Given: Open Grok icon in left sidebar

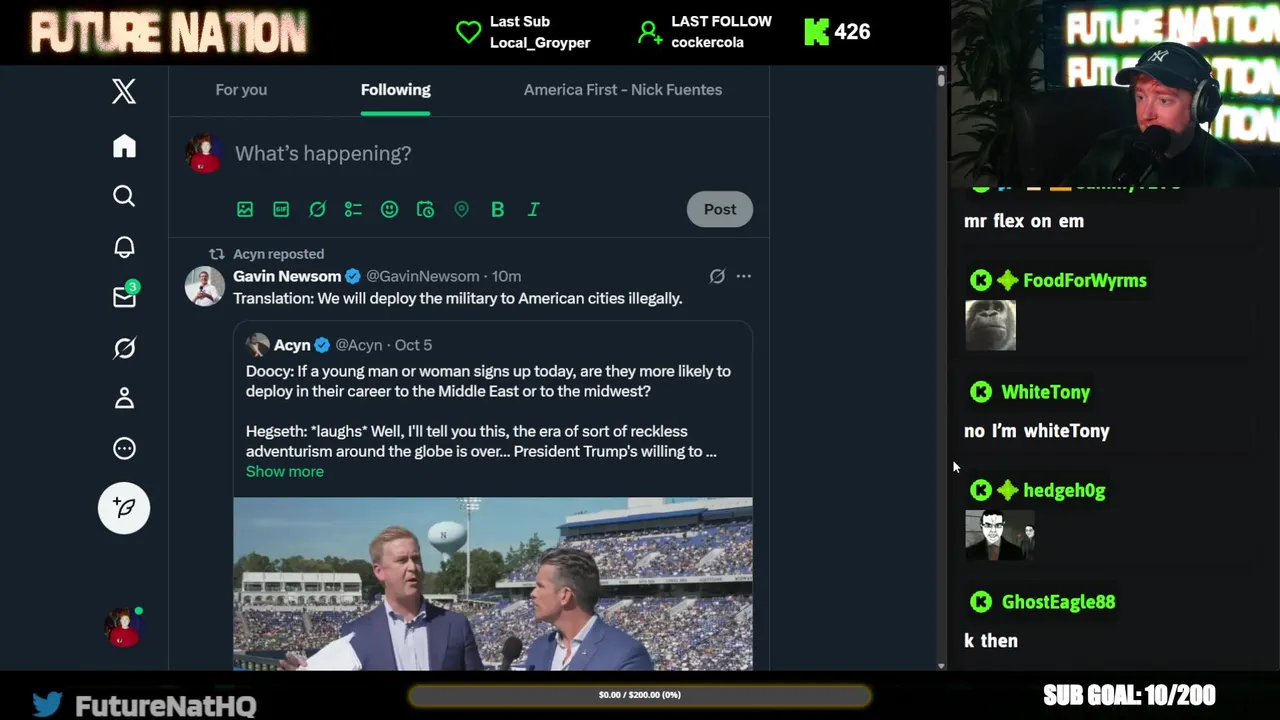Looking at the screenshot, I should (124, 348).
